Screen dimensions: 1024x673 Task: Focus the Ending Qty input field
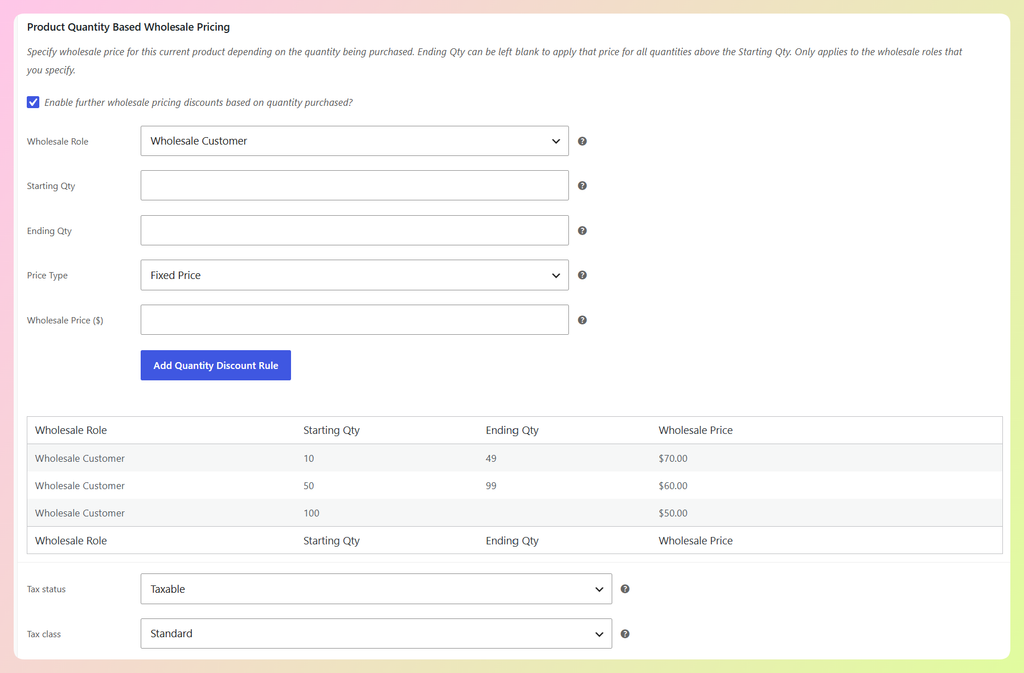(355, 230)
